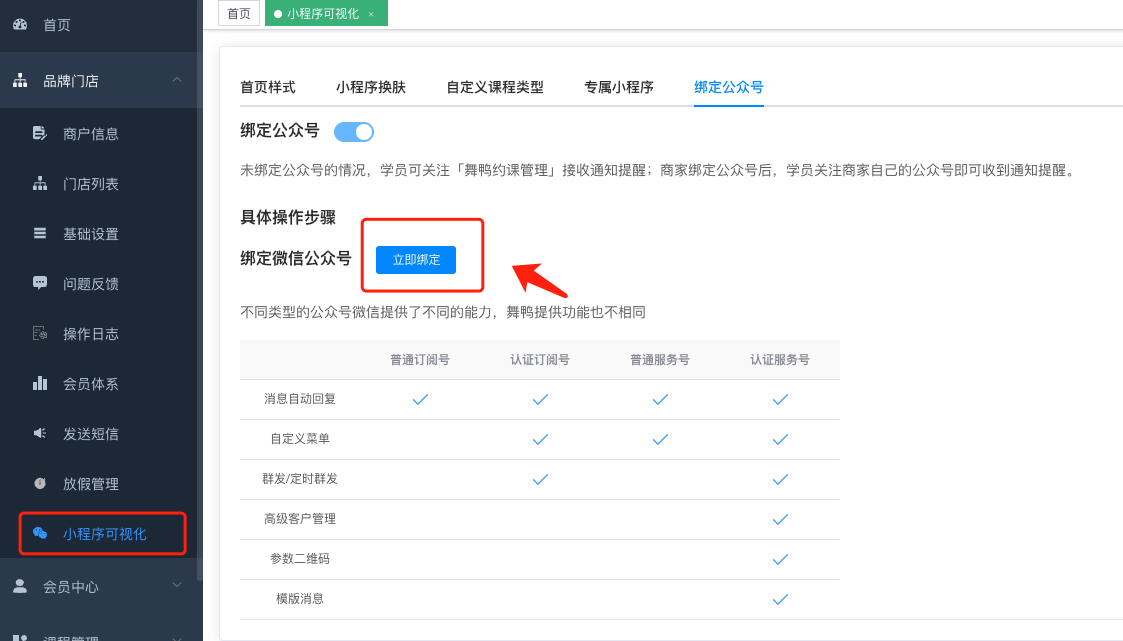Collapse the 品牌门店 menu section
The image size is (1123, 641).
click(176, 80)
